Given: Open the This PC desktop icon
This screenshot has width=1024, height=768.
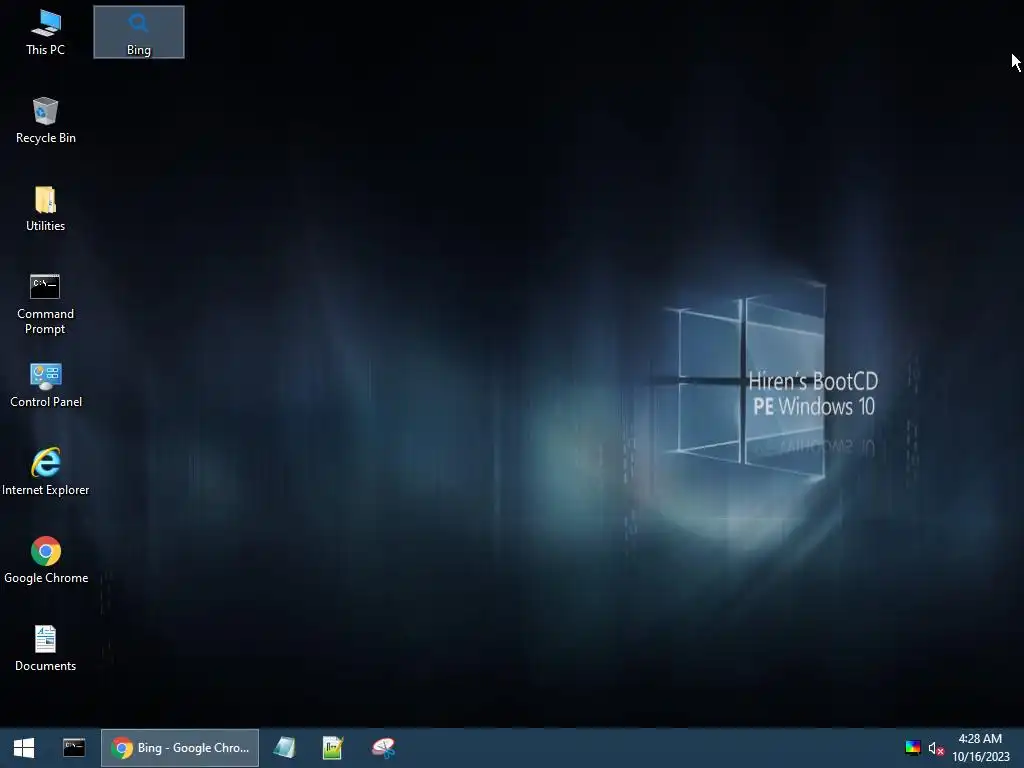Looking at the screenshot, I should pos(46,33).
